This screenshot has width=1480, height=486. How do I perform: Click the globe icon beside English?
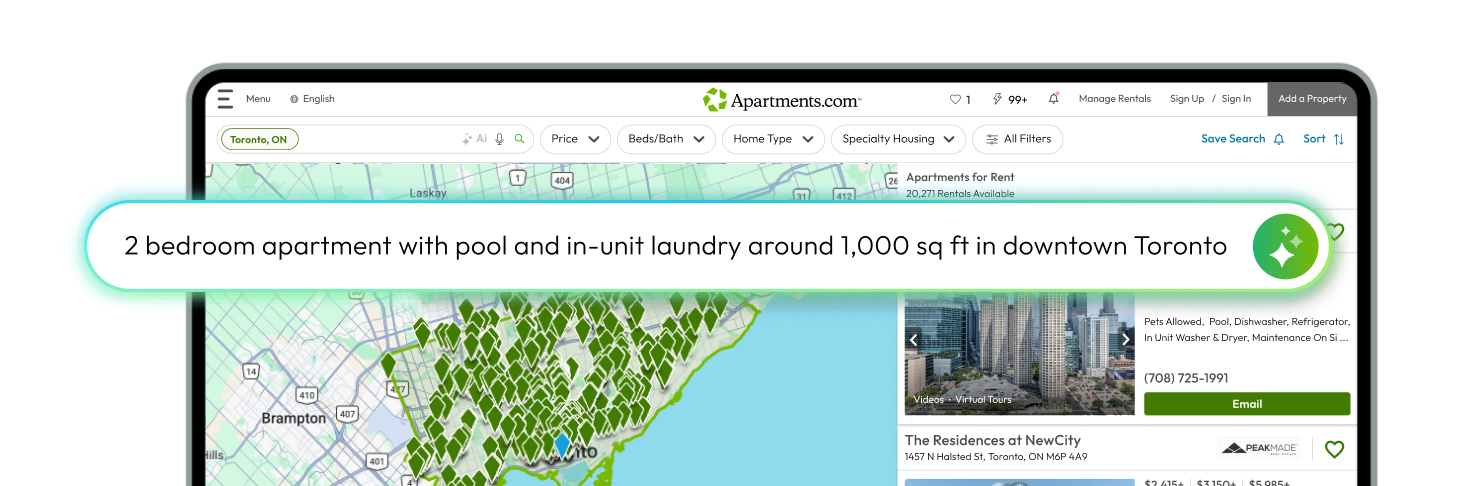[x=294, y=99]
